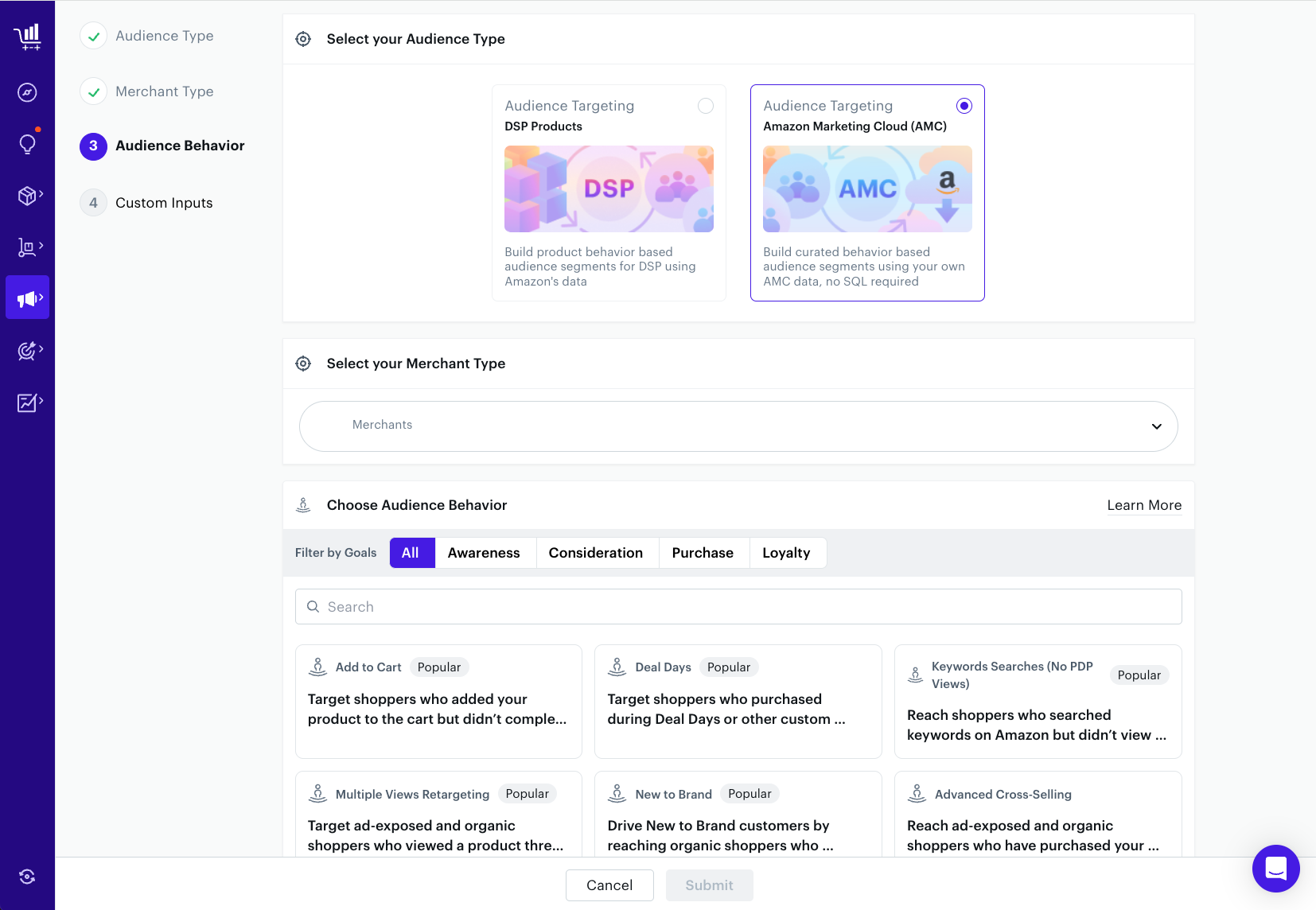Click the Popular tag on New to Brand

click(749, 794)
